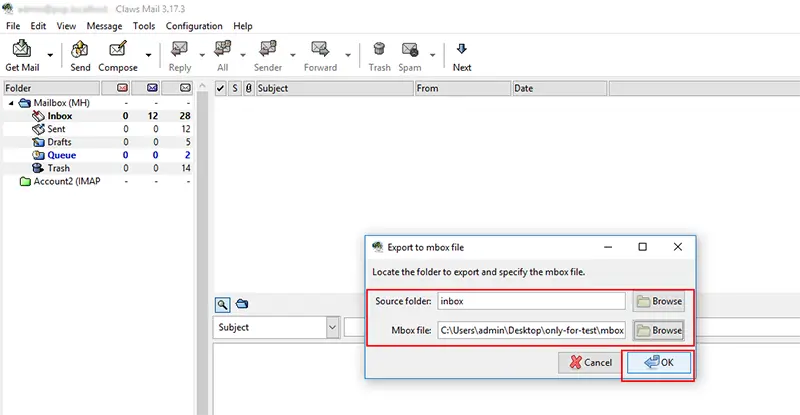This screenshot has height=415, width=800.
Task: Browse for the source folder
Action: click(x=659, y=301)
